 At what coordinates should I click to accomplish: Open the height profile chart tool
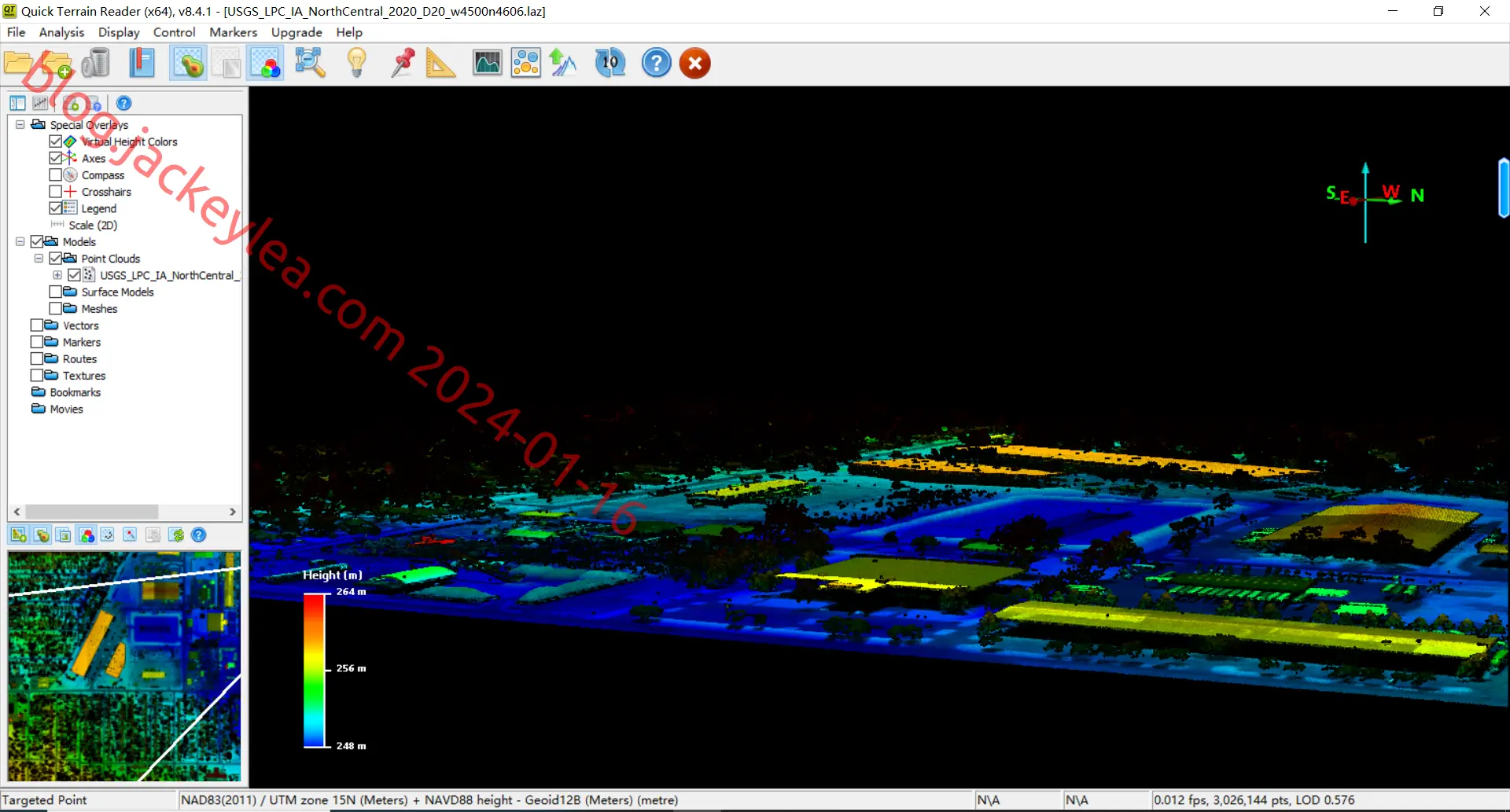pyautogui.click(x=488, y=63)
